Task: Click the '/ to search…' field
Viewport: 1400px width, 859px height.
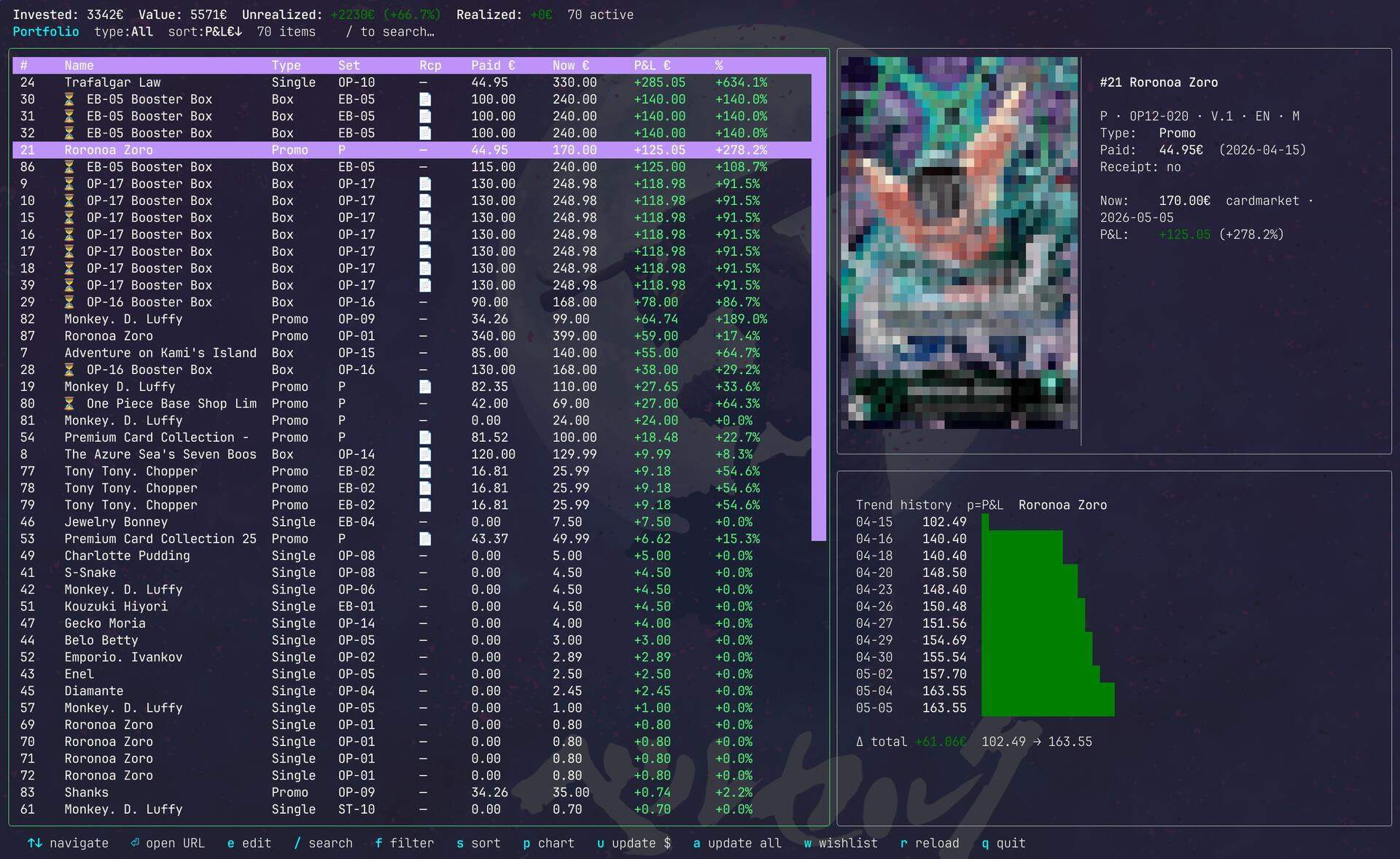Action: coord(389,32)
